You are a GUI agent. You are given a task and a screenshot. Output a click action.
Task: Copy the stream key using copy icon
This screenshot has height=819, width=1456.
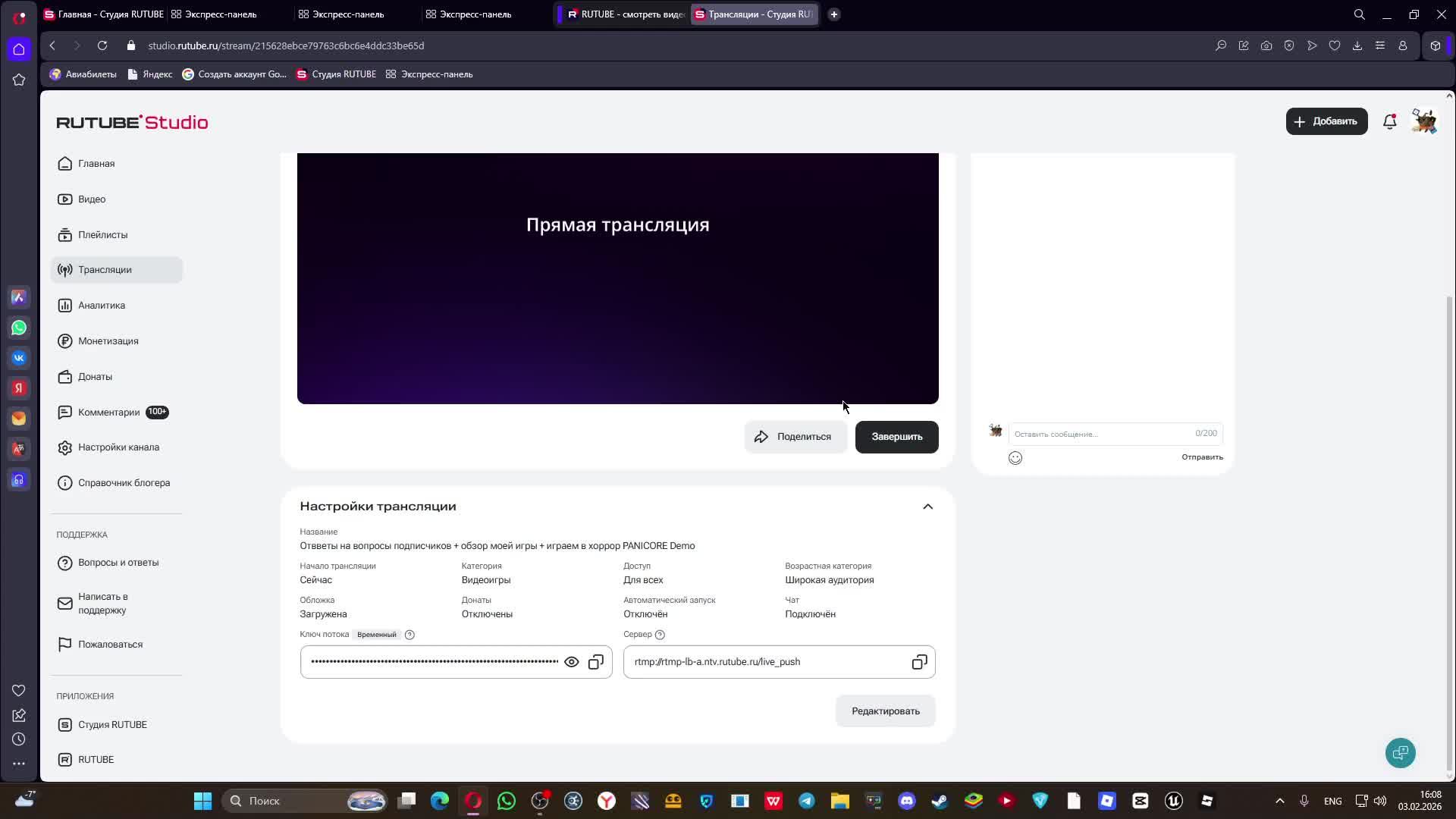[x=596, y=661]
